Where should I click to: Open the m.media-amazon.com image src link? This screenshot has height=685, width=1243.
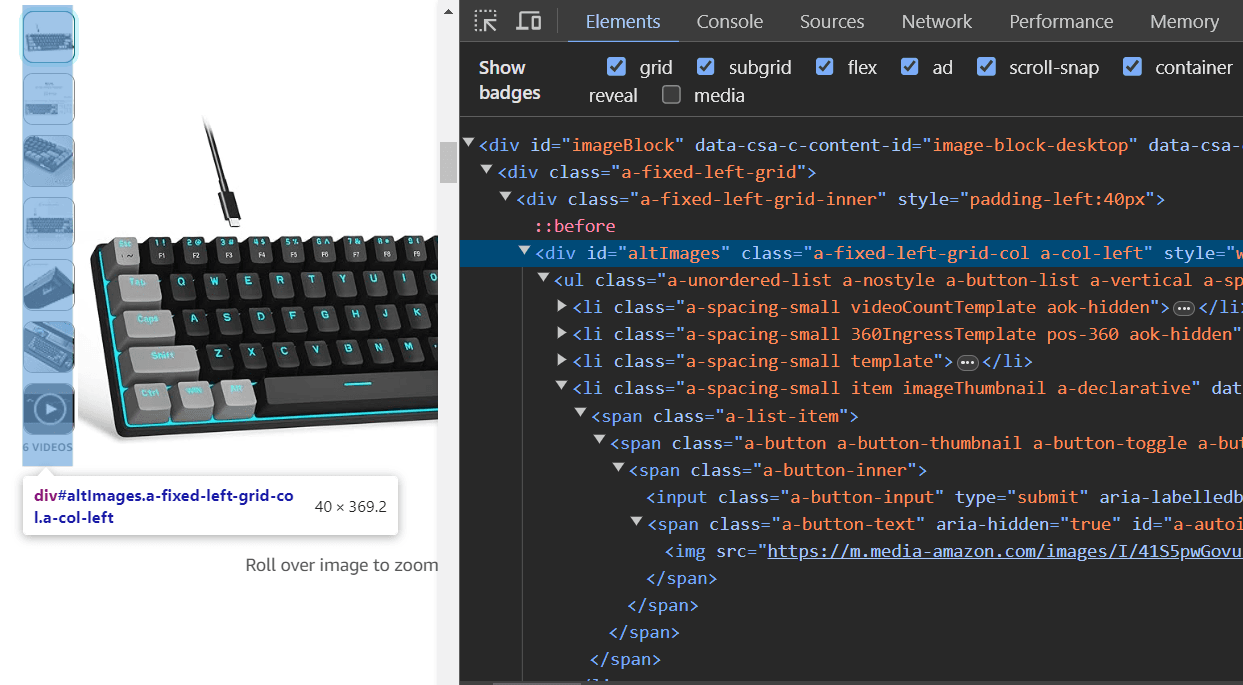point(1004,551)
